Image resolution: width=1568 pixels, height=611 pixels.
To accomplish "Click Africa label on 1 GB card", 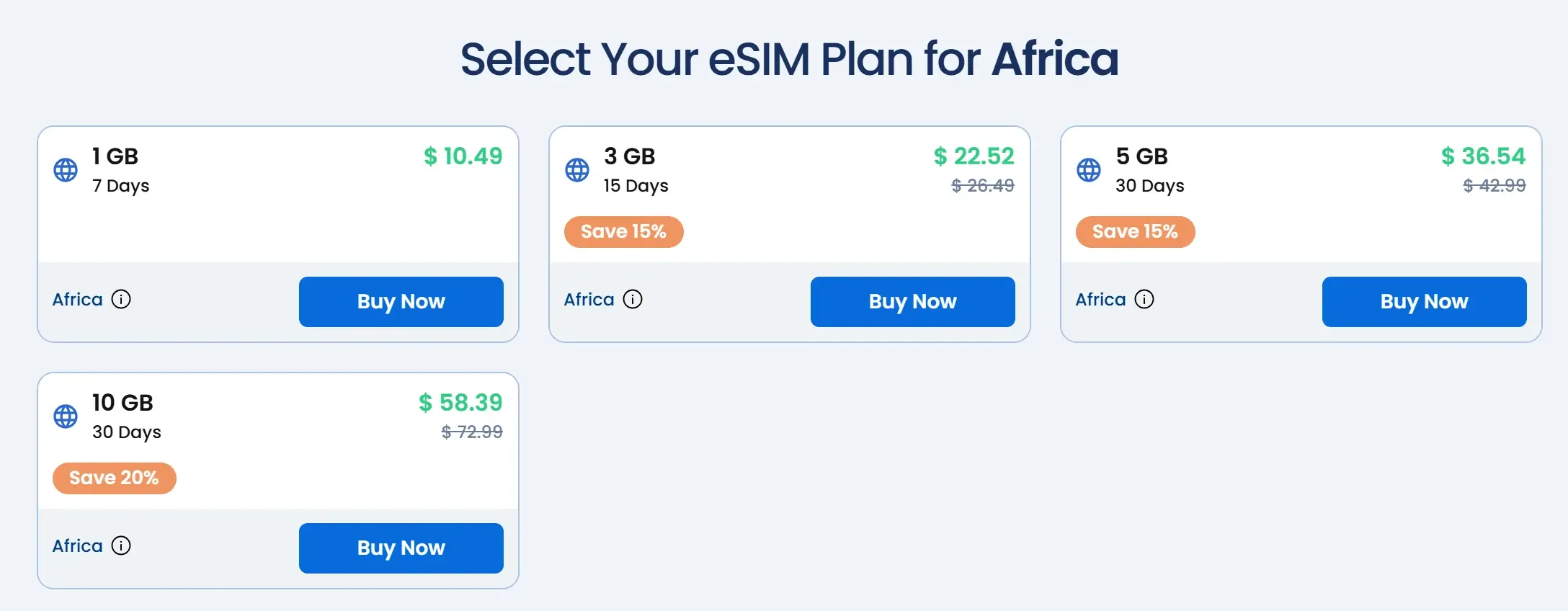I will coord(77,300).
